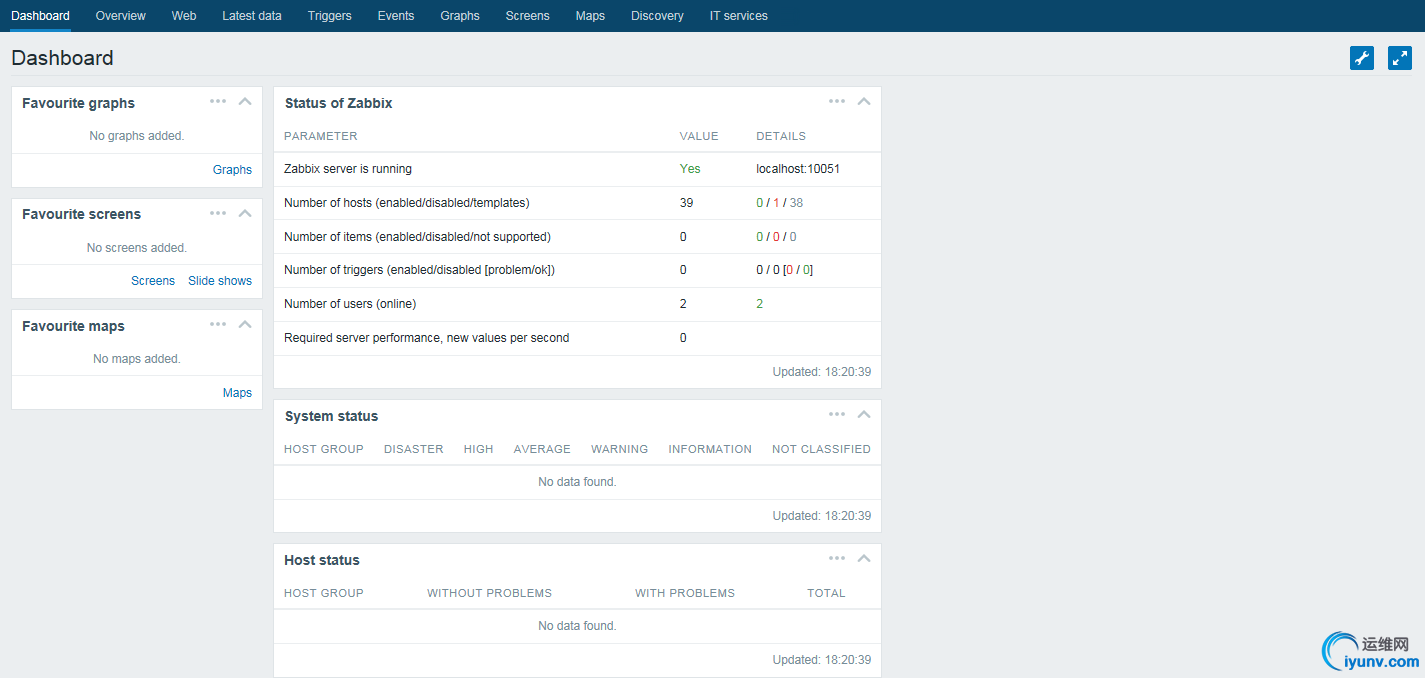Select 'Number of items' parameter text
Viewport: 1425px width, 678px height.
tap(417, 237)
